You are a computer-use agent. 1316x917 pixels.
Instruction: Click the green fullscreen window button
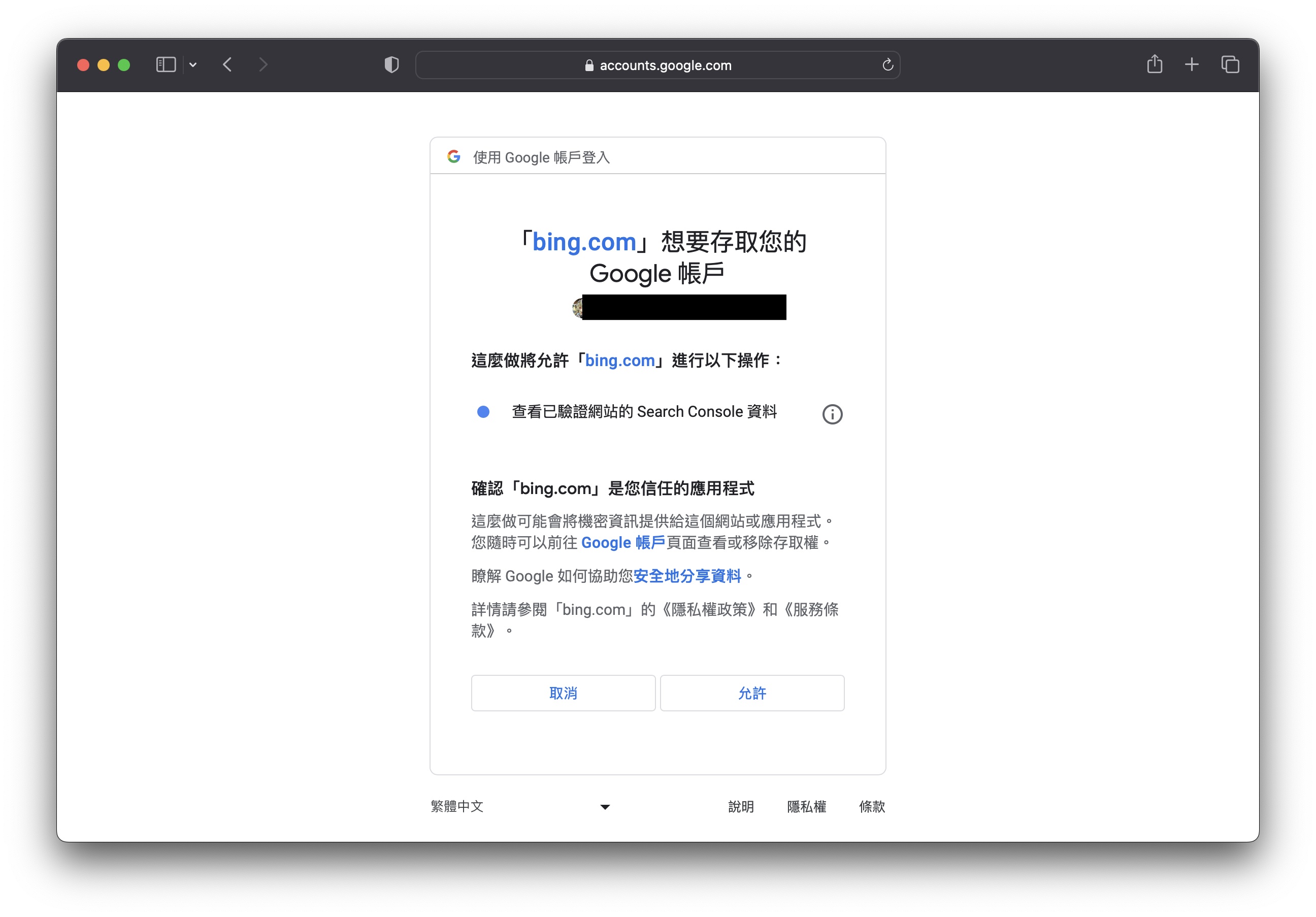[124, 65]
